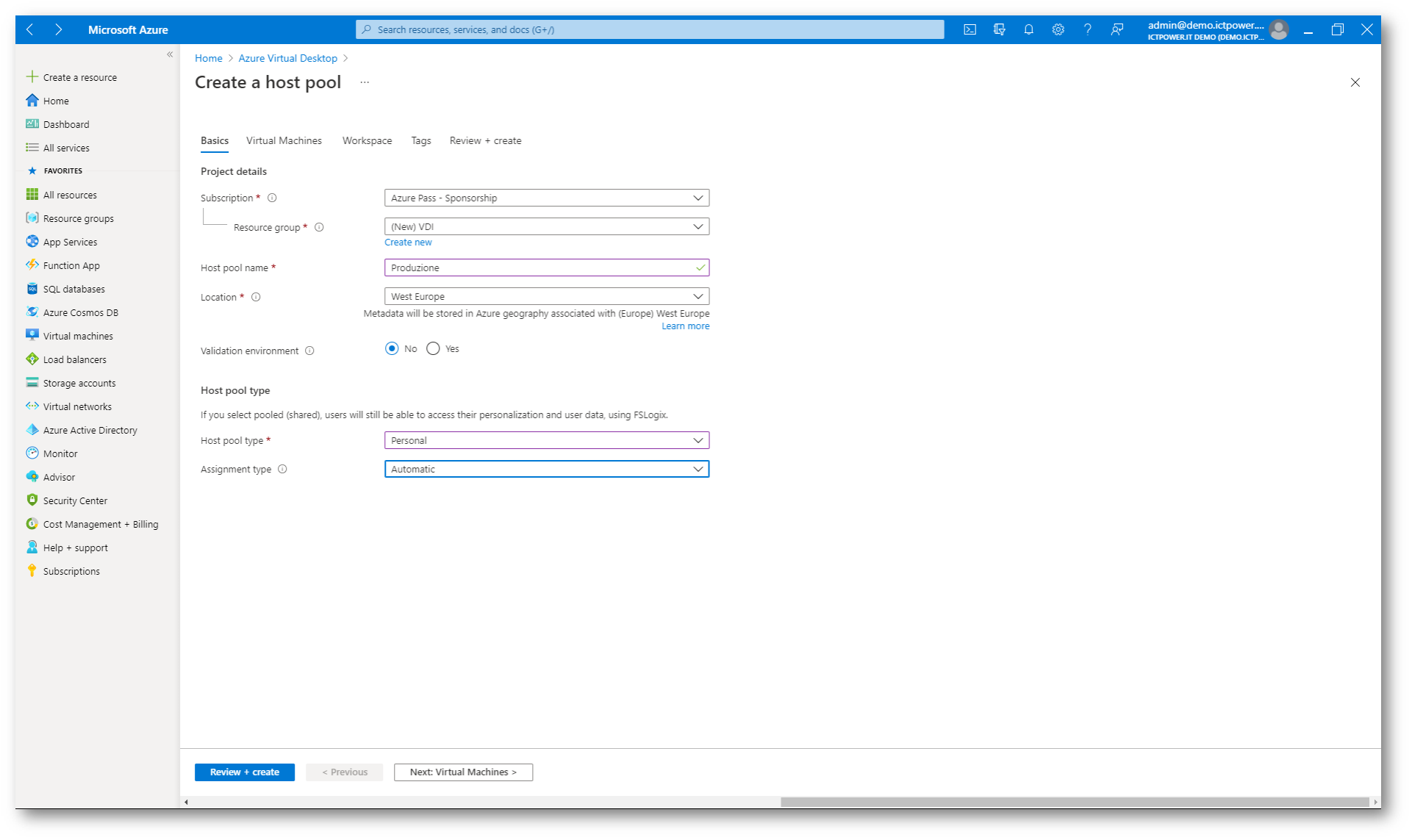Open Directory and subscription filter icon
The width and height of the screenshot is (1412, 840).
click(999, 29)
